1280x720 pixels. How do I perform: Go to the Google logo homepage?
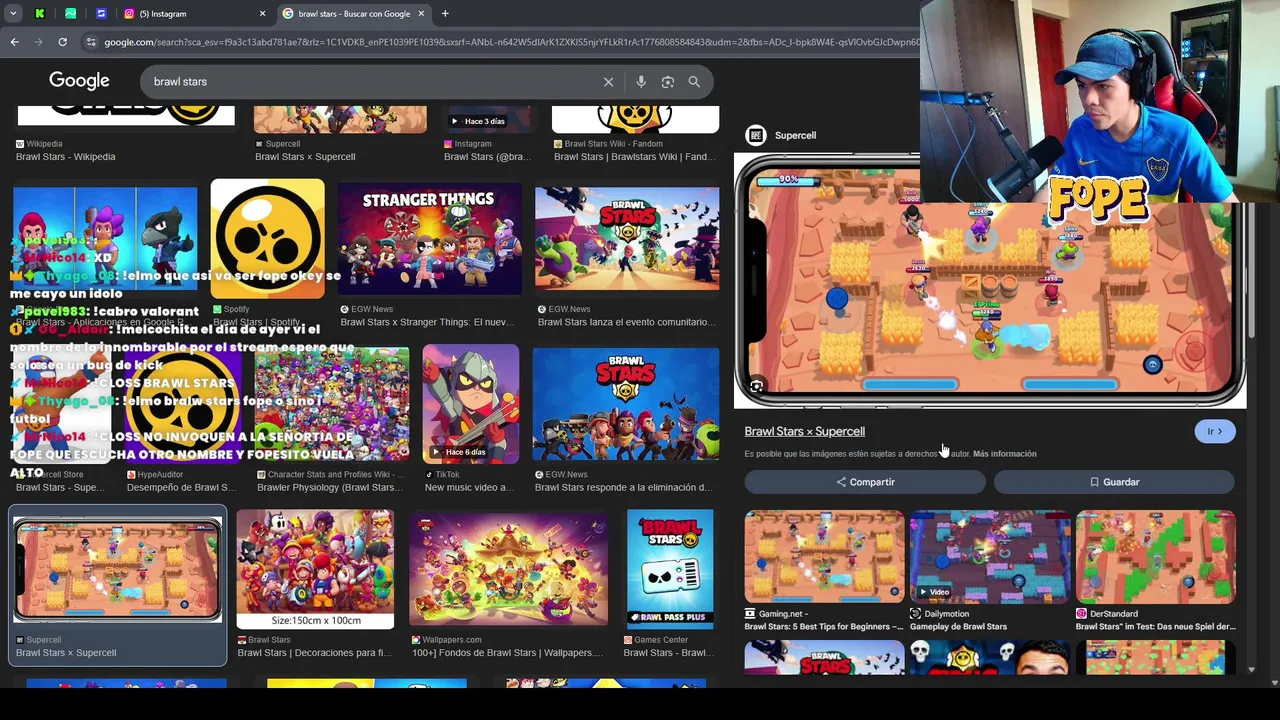tap(79, 81)
